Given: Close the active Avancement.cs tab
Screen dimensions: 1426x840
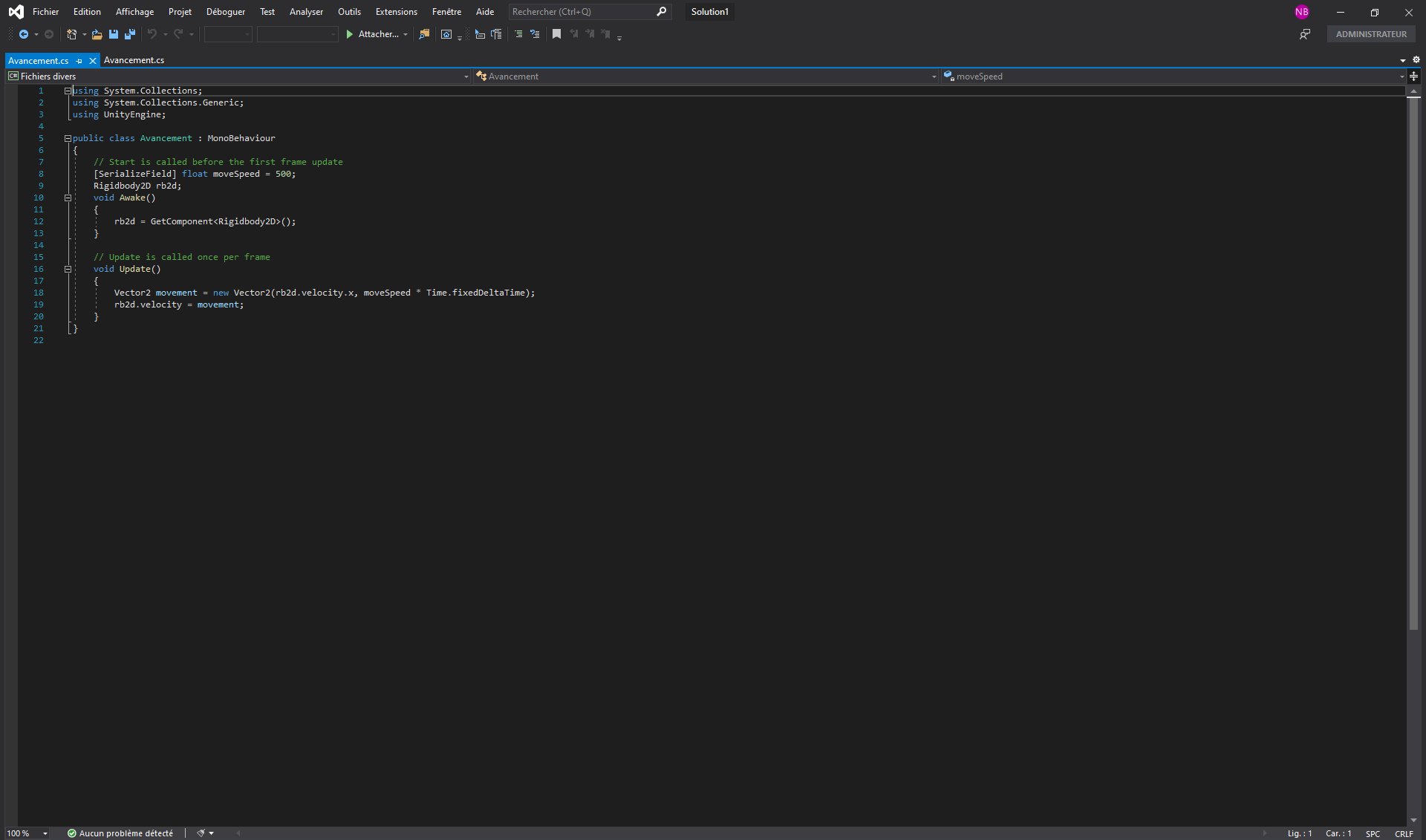Looking at the screenshot, I should click(x=93, y=61).
